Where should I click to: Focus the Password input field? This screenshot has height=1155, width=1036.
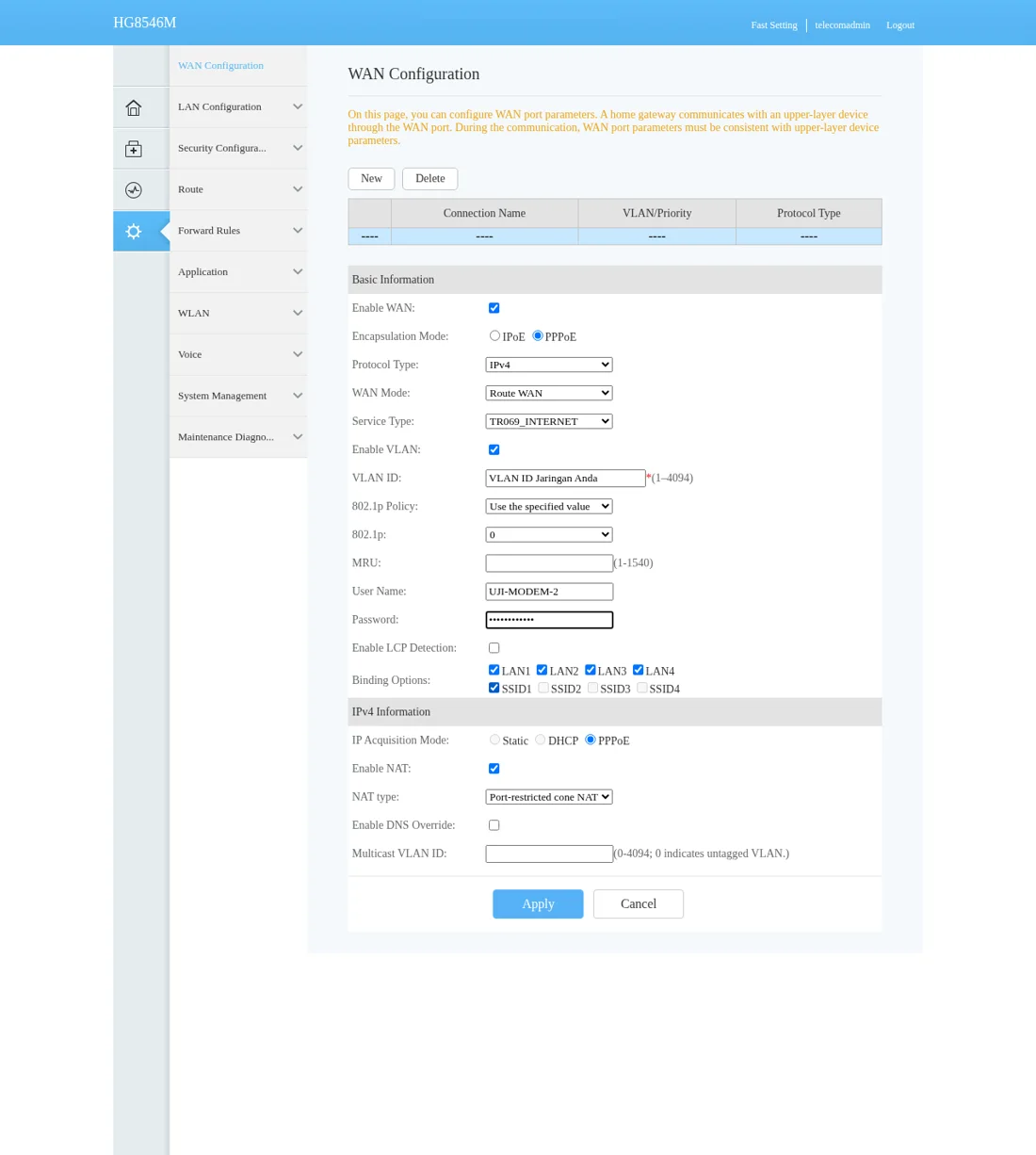(549, 620)
